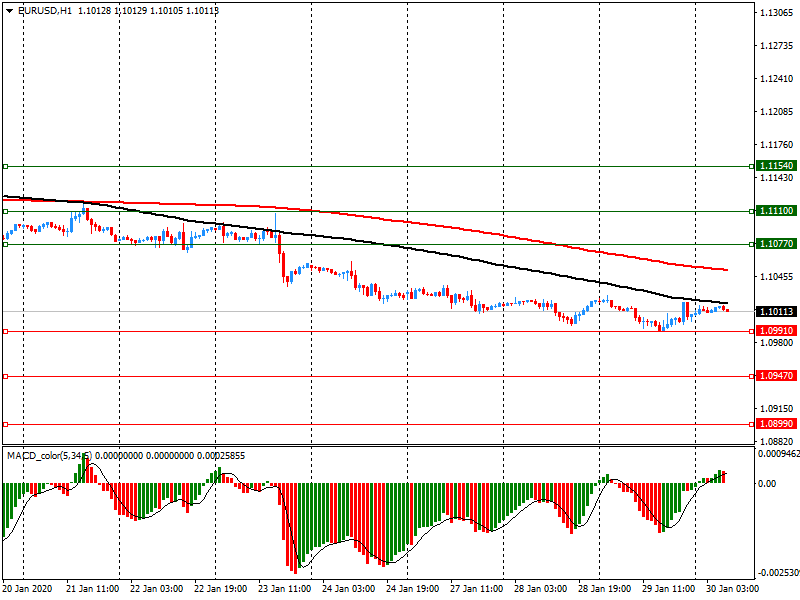
Task: Click the 28 Jan 03:00 time label
Action: click(x=540, y=589)
